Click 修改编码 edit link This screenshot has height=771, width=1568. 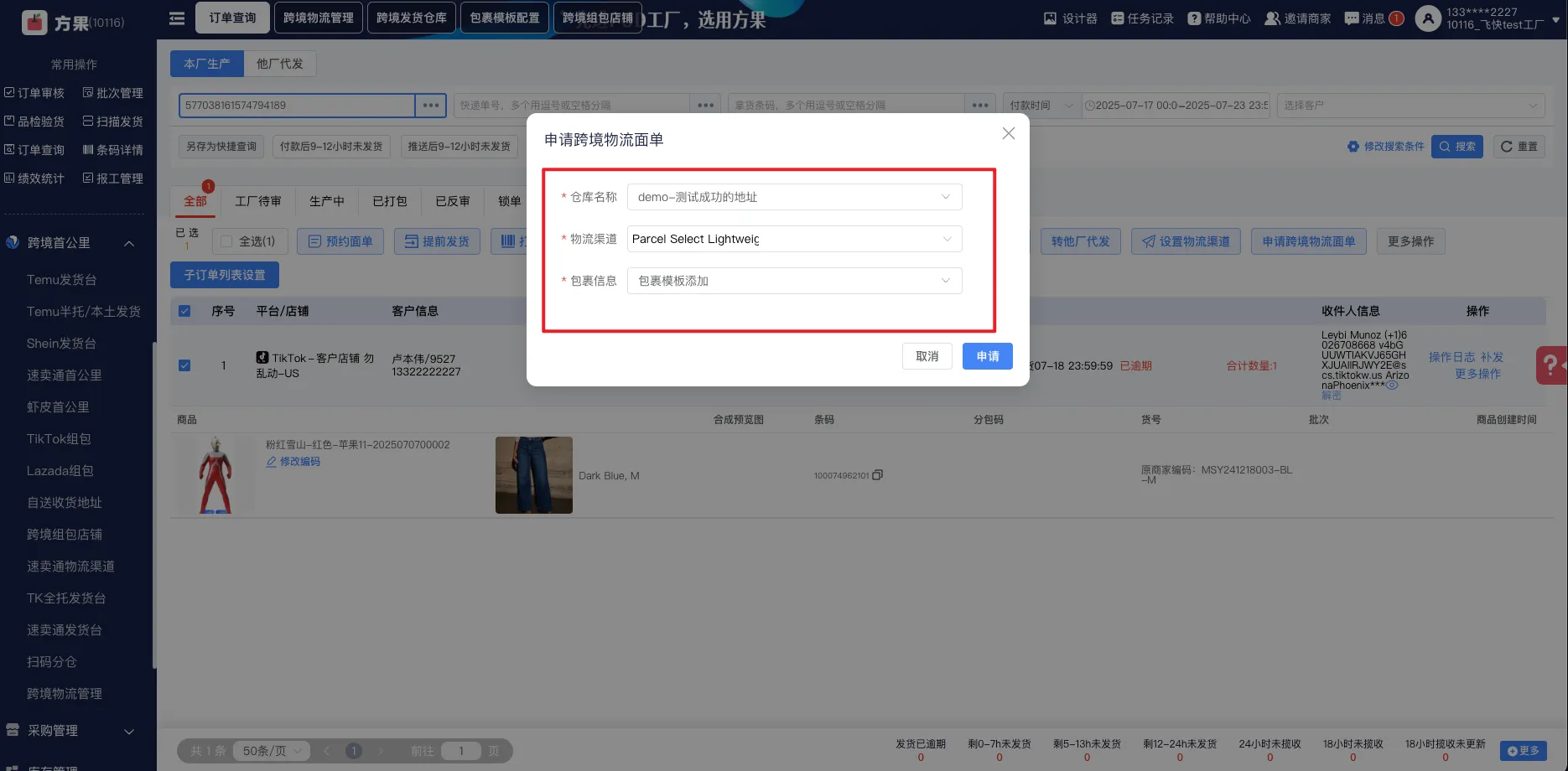tap(293, 462)
